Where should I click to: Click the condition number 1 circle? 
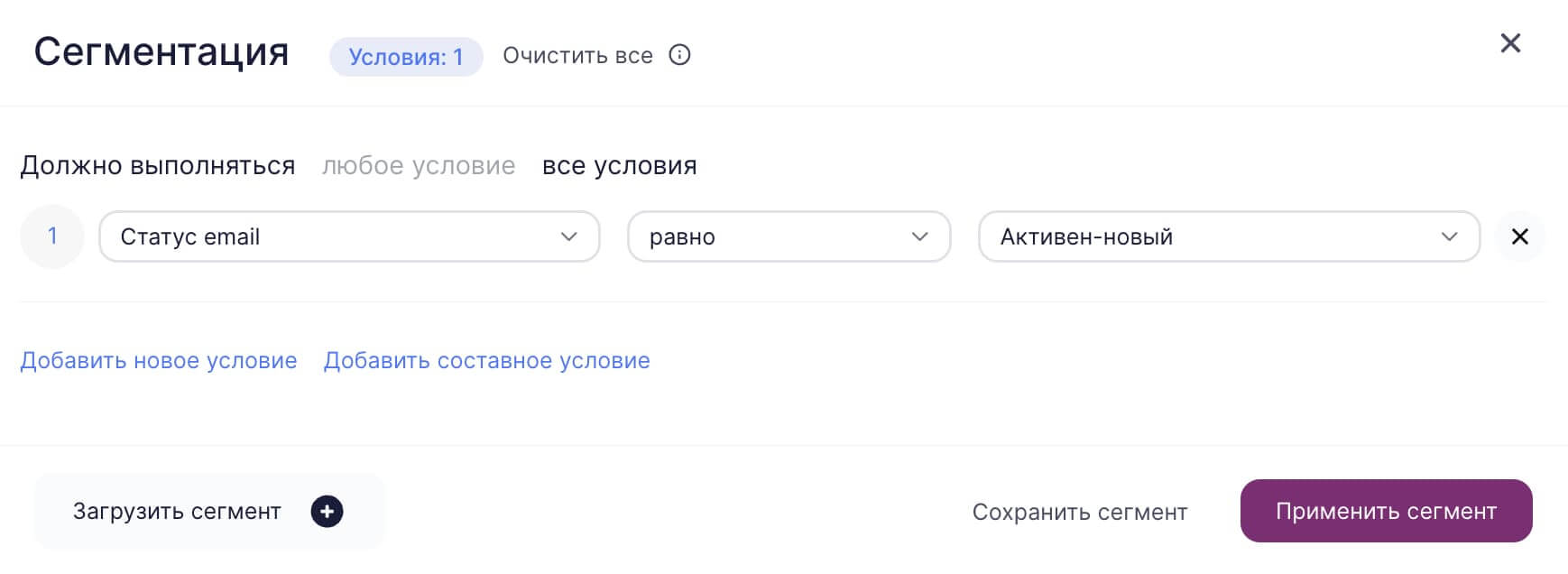tap(52, 236)
